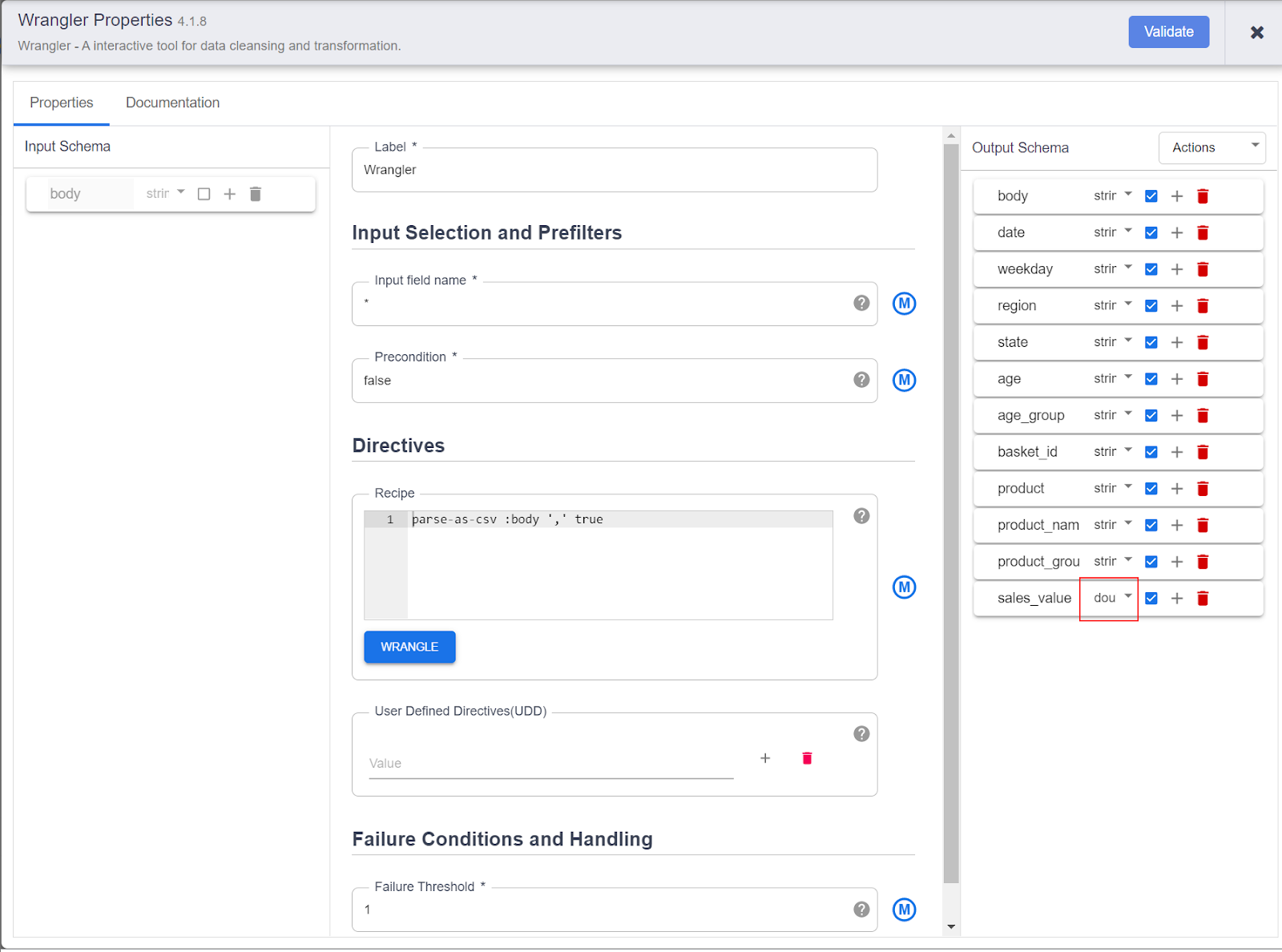Viewport: 1282px width, 952px height.
Task: Click the WRANGLE button
Action: click(x=409, y=647)
